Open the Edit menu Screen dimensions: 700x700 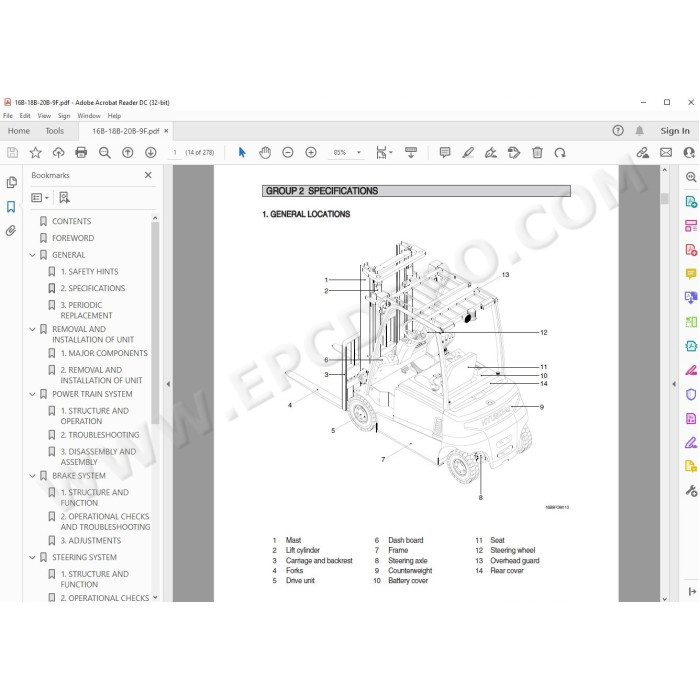coord(25,116)
